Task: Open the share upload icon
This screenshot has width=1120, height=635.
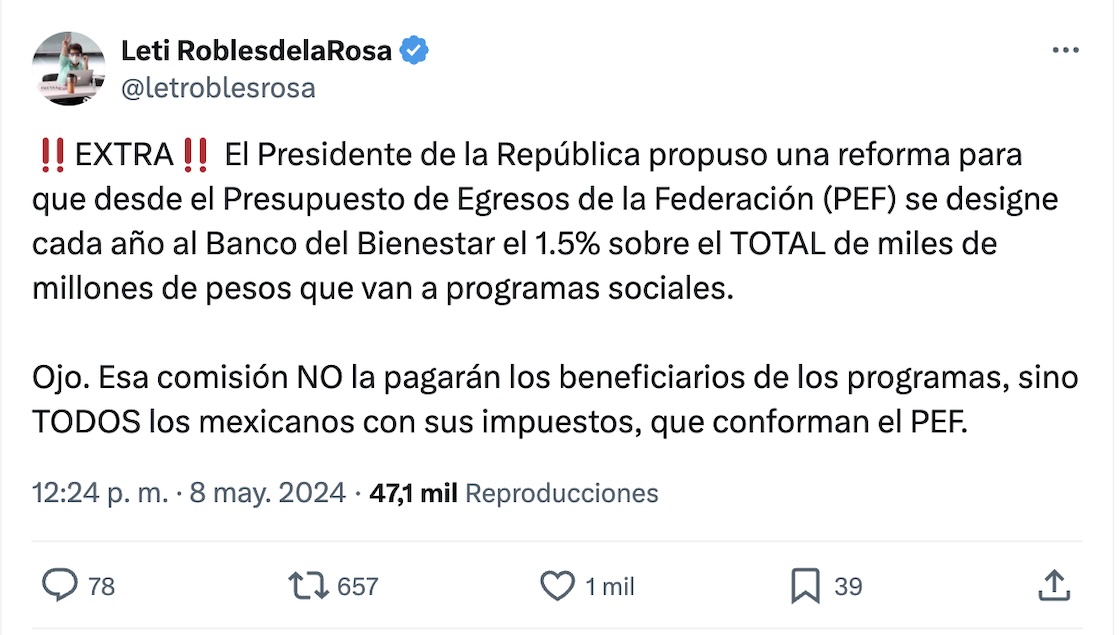Action: click(1054, 585)
